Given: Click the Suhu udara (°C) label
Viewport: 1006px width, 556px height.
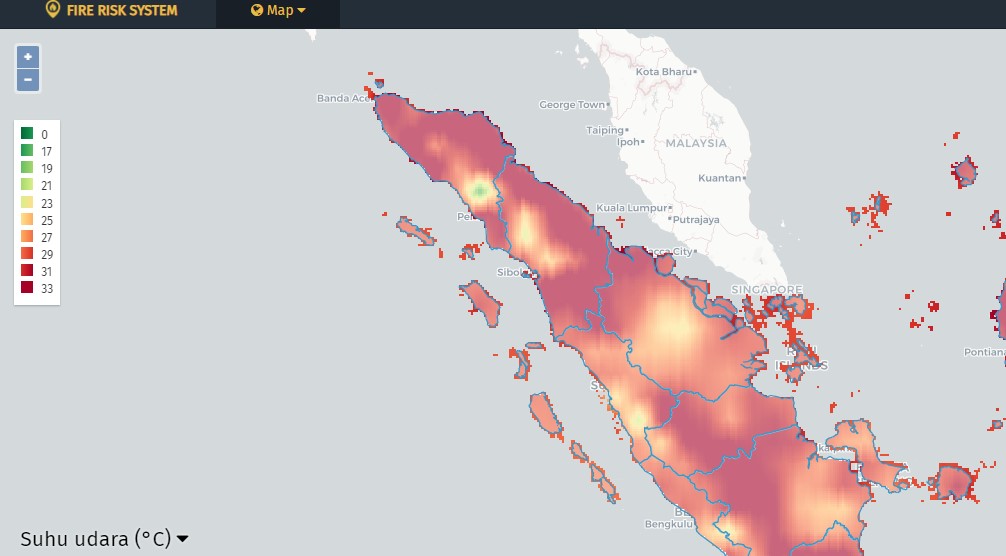Looking at the screenshot, I should pyautogui.click(x=95, y=539).
